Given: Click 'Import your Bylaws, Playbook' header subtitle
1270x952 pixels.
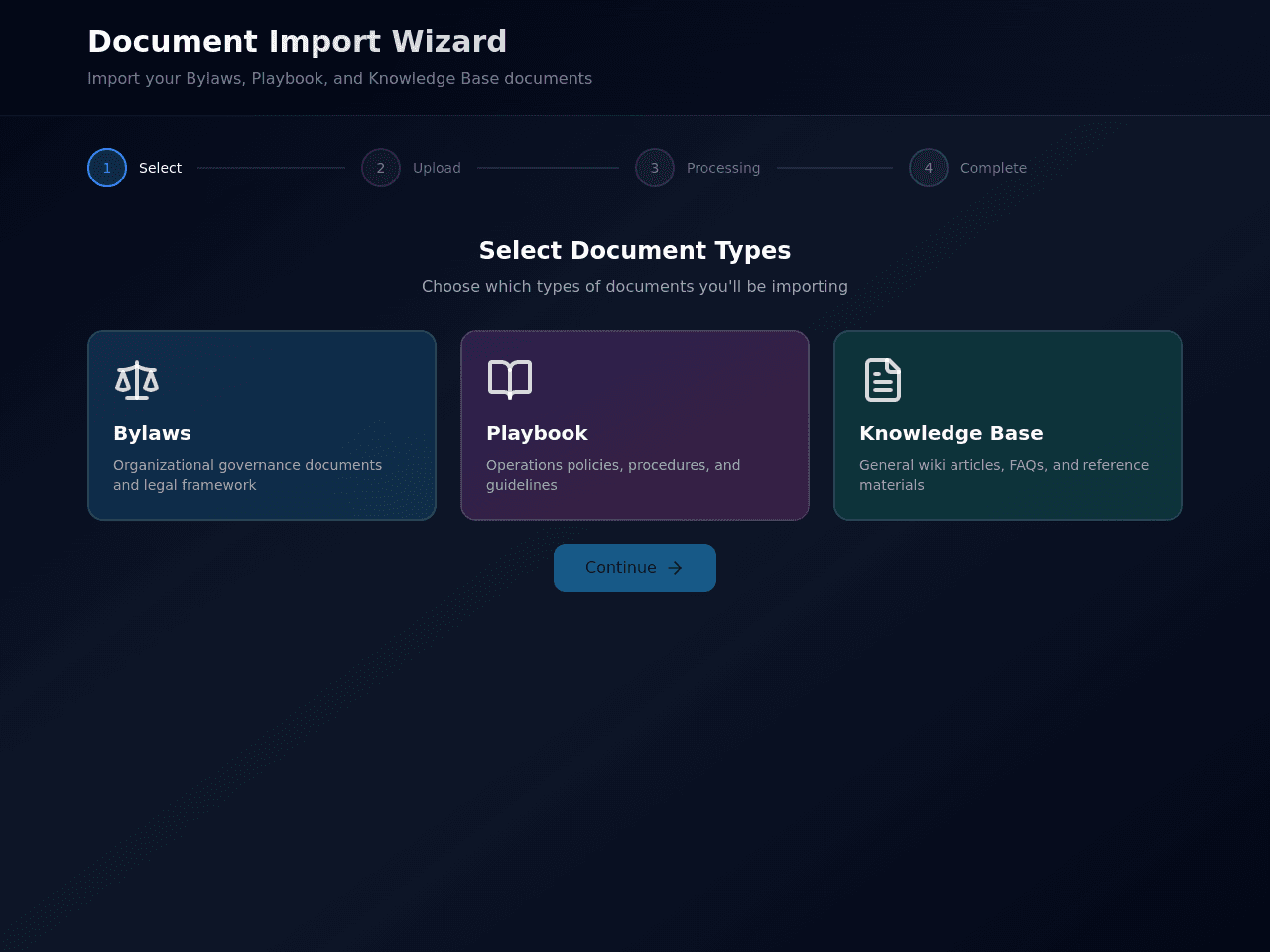Looking at the screenshot, I should point(339,78).
